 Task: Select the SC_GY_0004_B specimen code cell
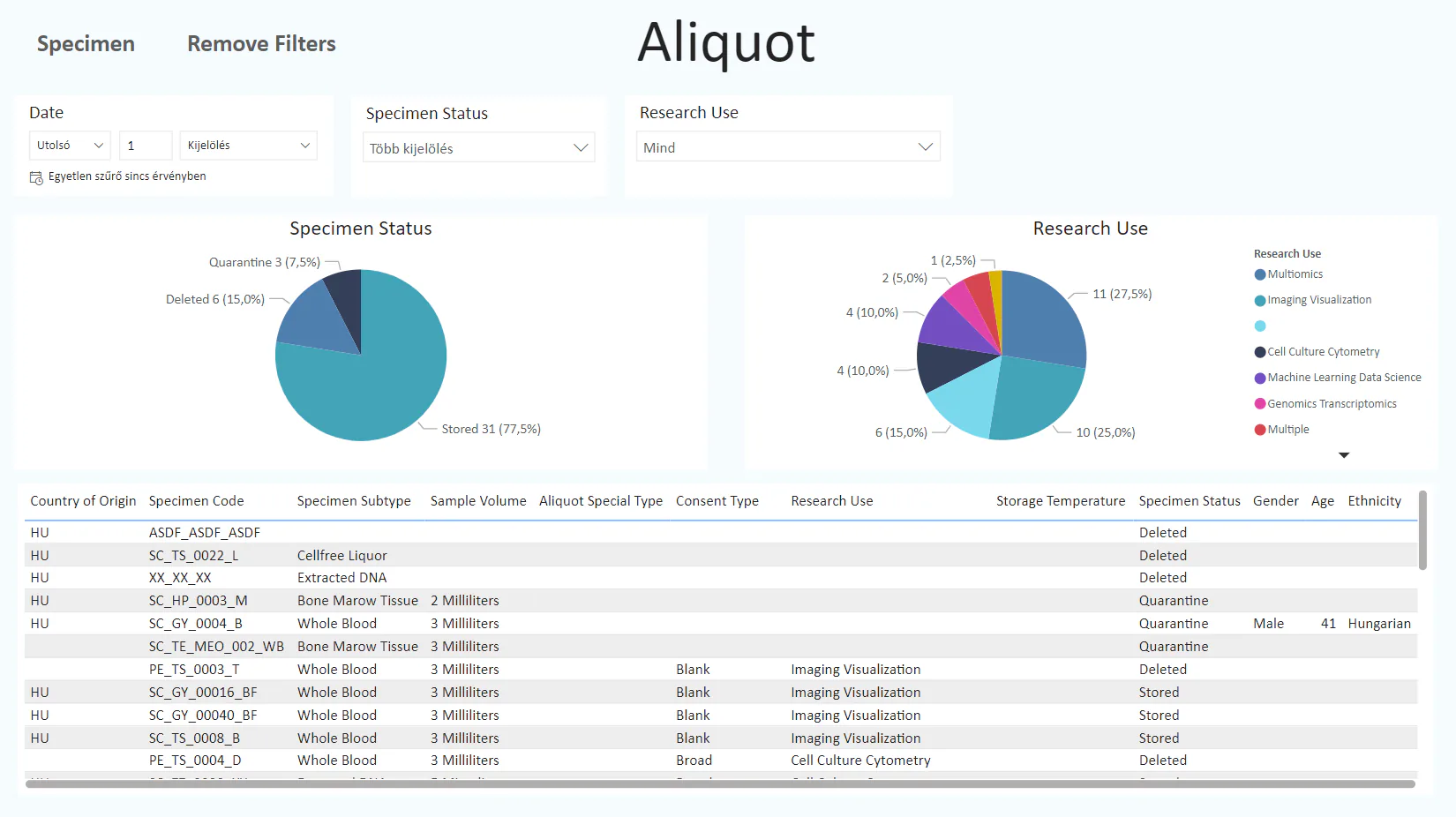(196, 624)
